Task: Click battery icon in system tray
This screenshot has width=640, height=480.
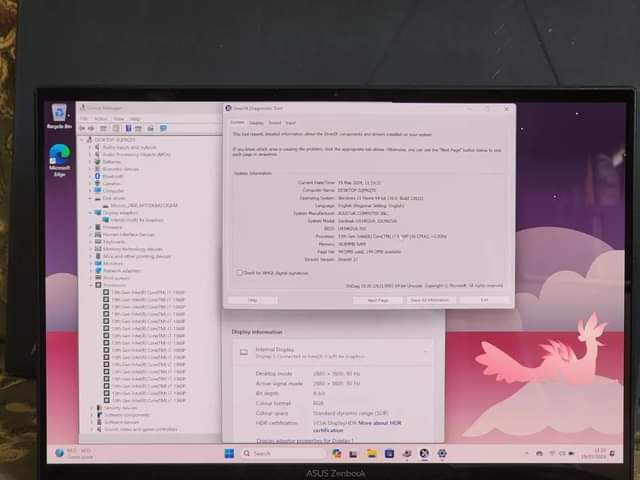Action: (571, 453)
